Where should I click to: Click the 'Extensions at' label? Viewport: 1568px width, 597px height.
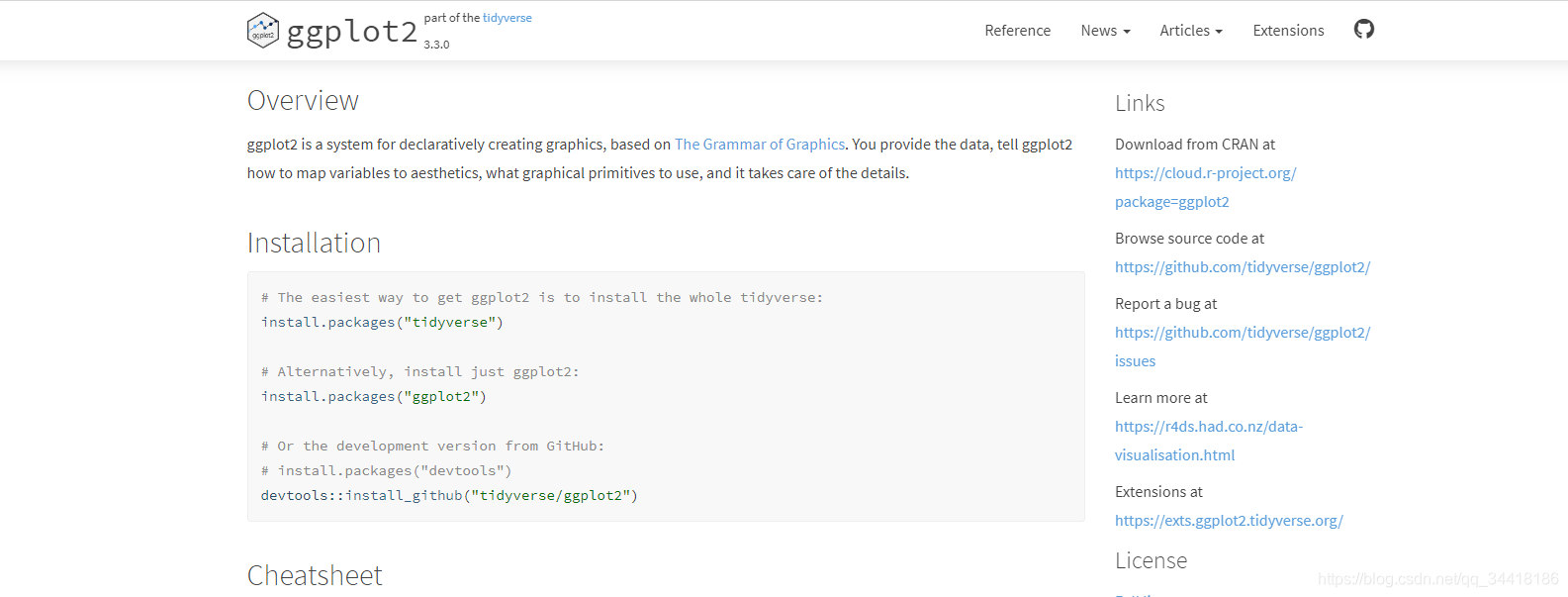tap(1159, 492)
